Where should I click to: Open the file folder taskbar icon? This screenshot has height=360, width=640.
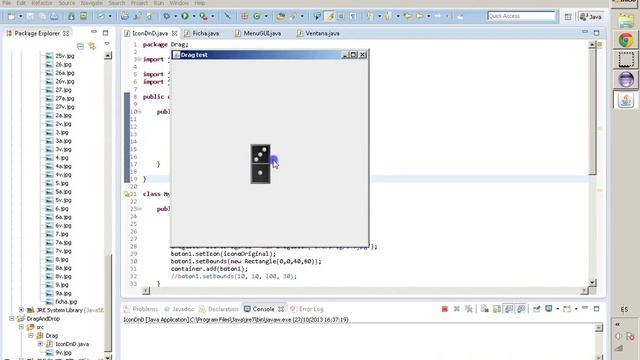626,21
